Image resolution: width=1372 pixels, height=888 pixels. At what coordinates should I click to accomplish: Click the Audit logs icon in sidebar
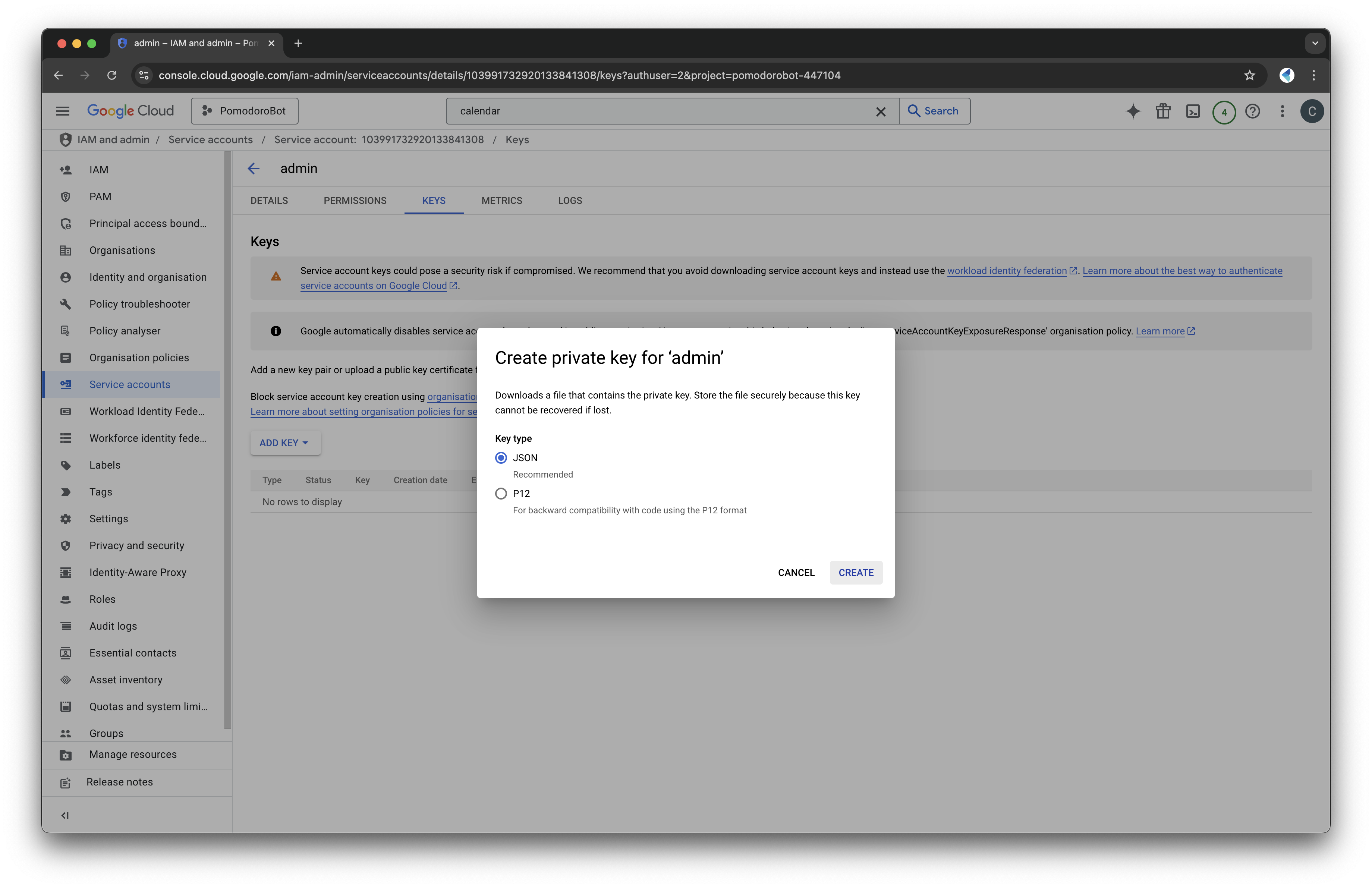[65, 626]
